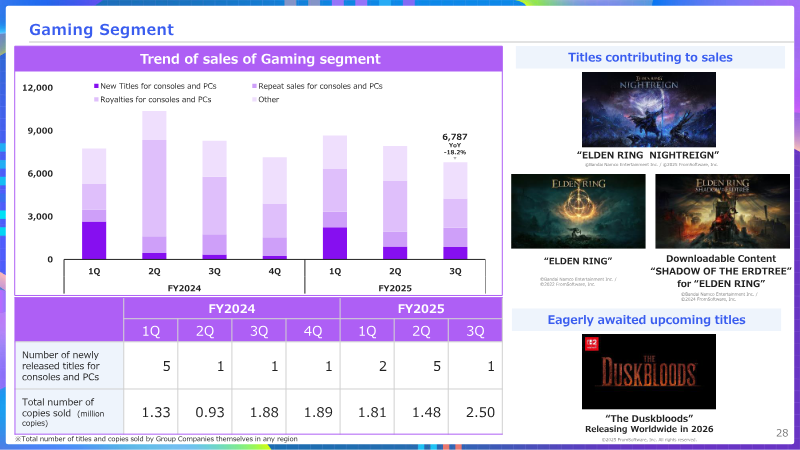Click the "YoY -18.2%" annotation
The width and height of the screenshot is (800, 450).
(x=455, y=148)
